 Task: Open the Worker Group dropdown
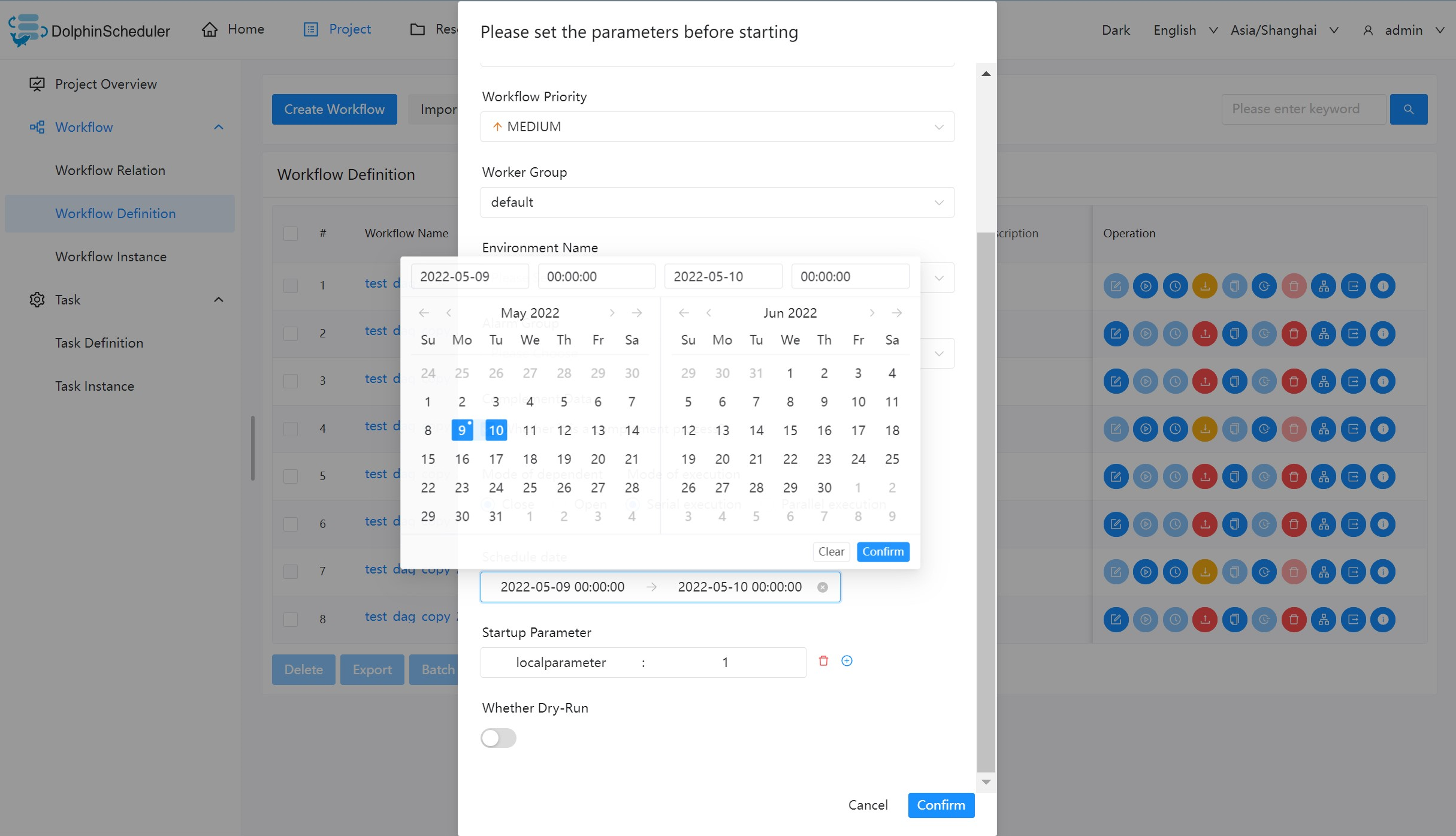(x=717, y=202)
